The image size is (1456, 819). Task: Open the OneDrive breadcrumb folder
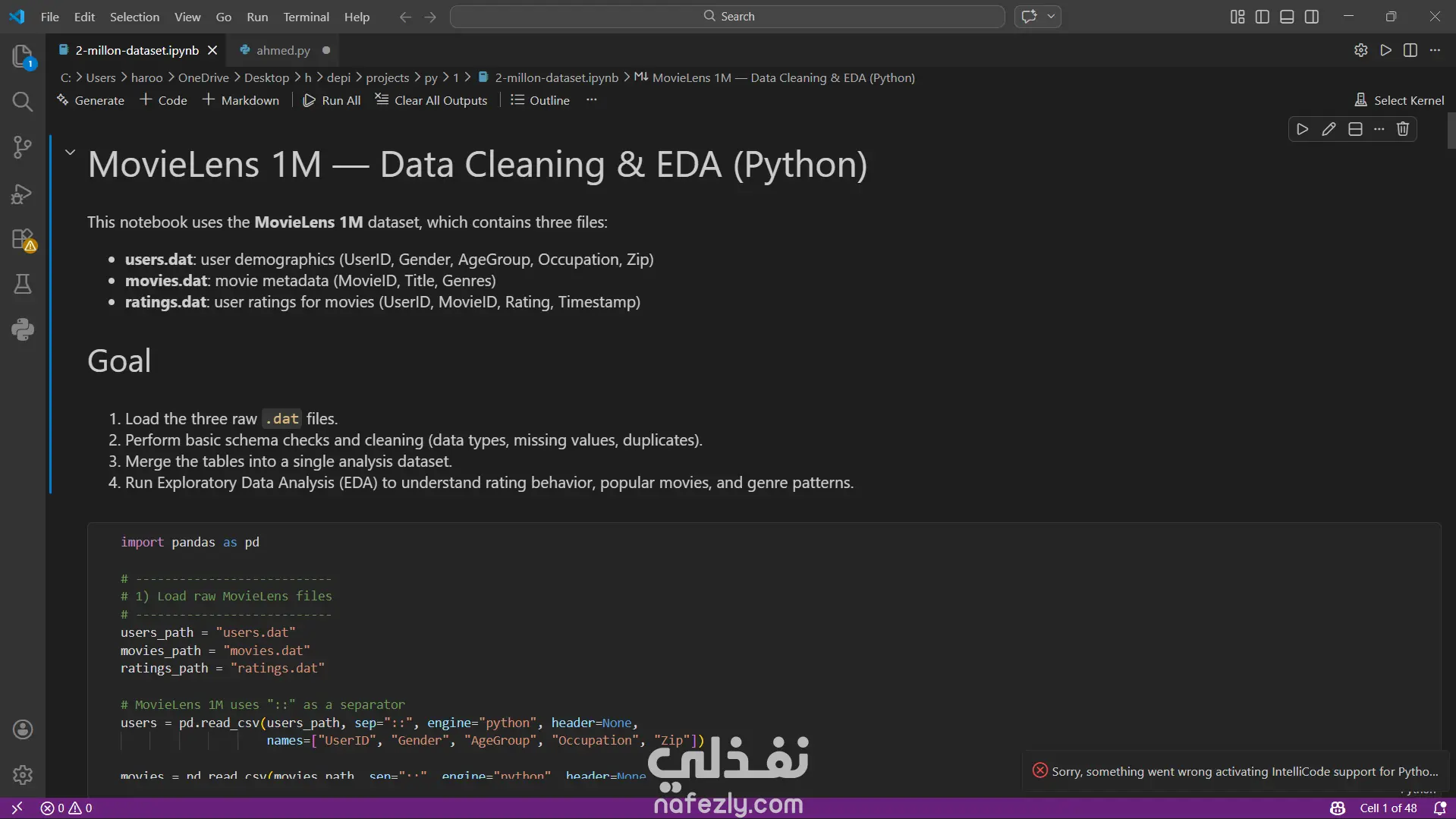tap(203, 77)
